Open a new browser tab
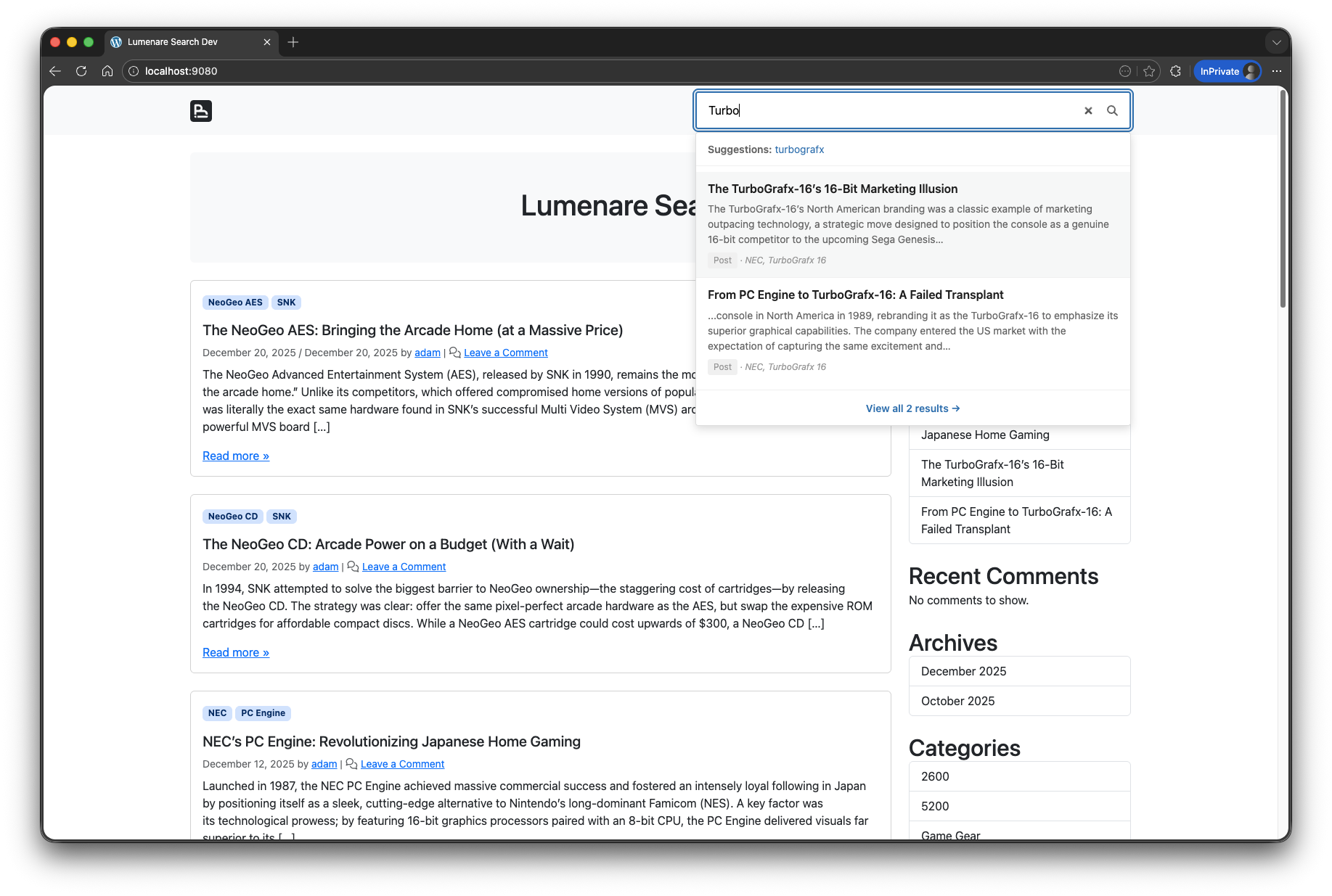Screen dimensions: 1332x896 pos(293,42)
